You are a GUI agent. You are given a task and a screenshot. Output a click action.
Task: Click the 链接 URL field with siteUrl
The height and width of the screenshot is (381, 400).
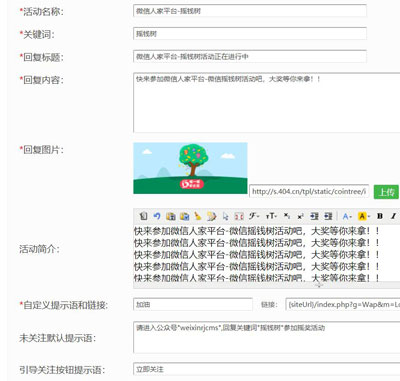343,304
